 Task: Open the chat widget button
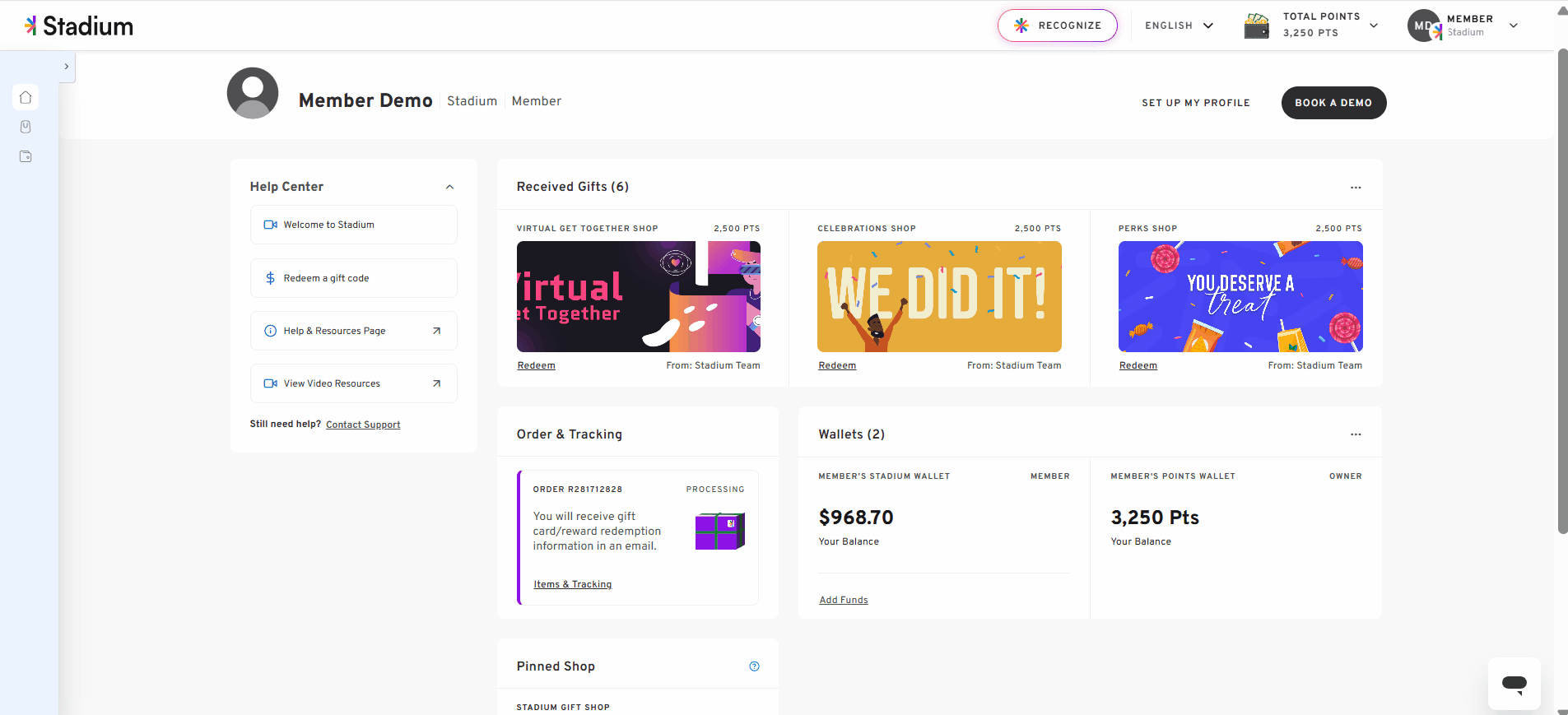(x=1514, y=684)
